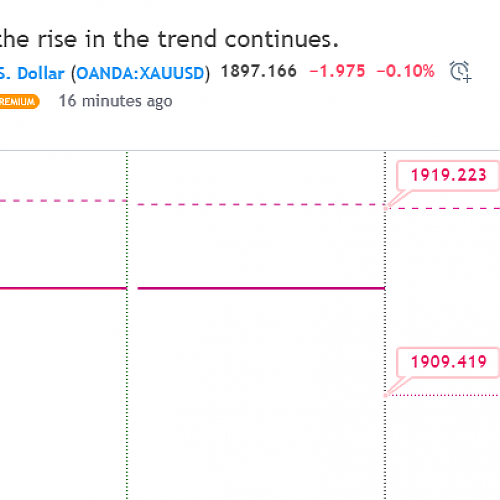Viewport: 500px width, 500px height.
Task: Select the solid magenta line segment at left edge
Action: 63,288
